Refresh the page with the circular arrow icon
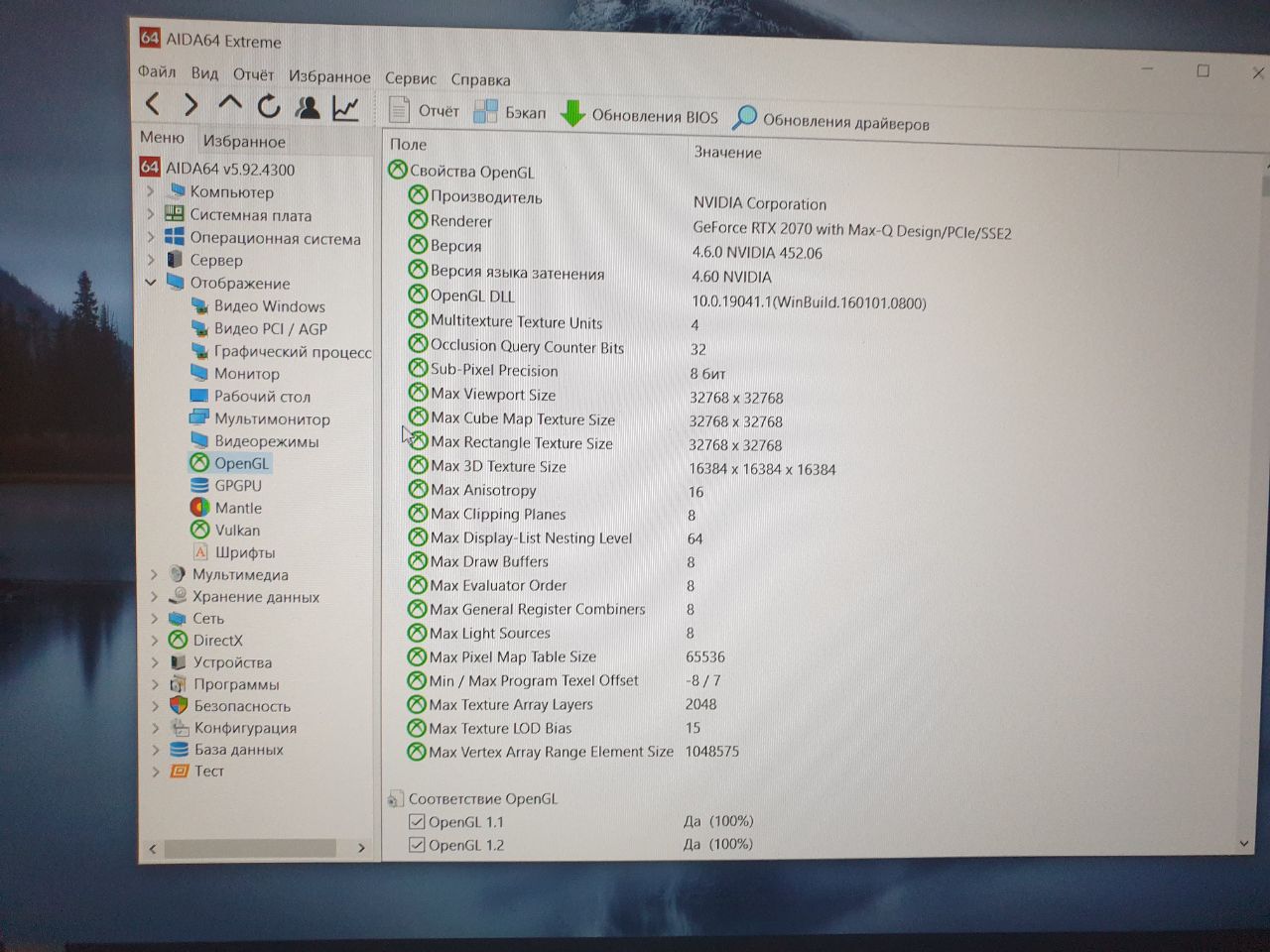The height and width of the screenshot is (952, 1270). coord(268,106)
